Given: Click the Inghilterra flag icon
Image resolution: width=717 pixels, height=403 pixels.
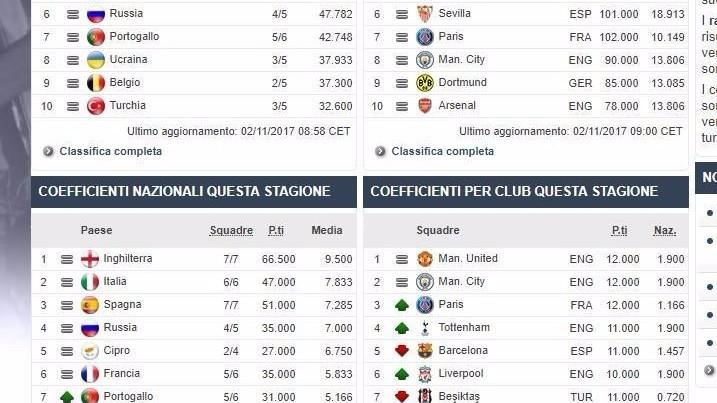Looking at the screenshot, I should coord(90,259).
